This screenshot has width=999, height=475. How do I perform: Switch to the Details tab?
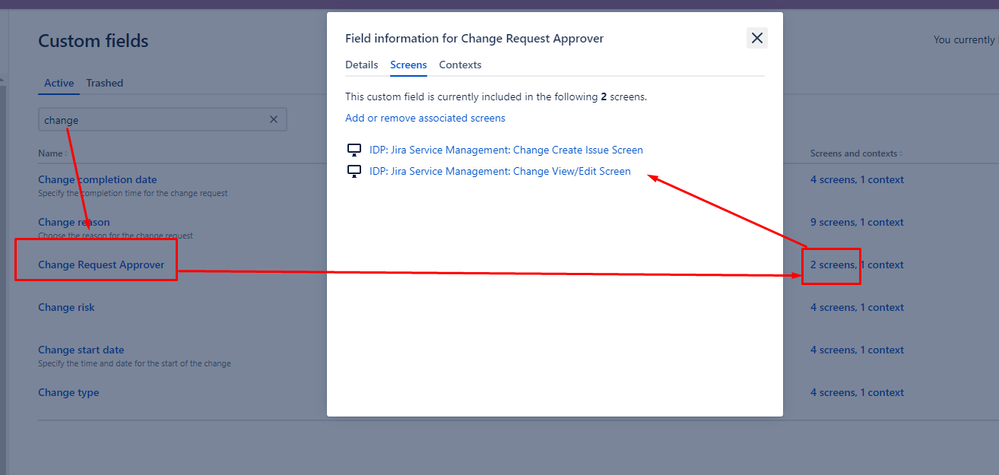(361, 65)
